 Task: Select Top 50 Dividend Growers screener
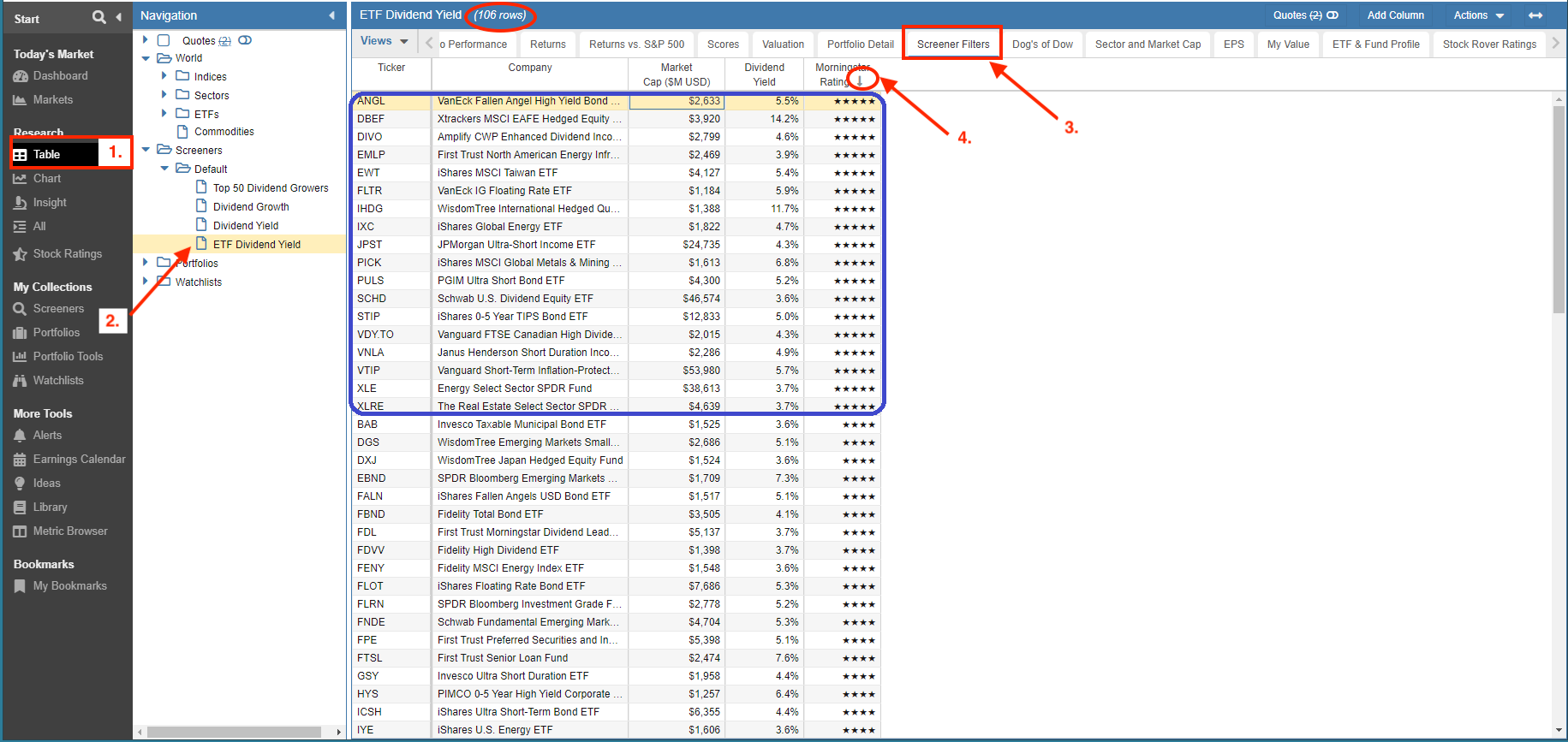pos(262,188)
